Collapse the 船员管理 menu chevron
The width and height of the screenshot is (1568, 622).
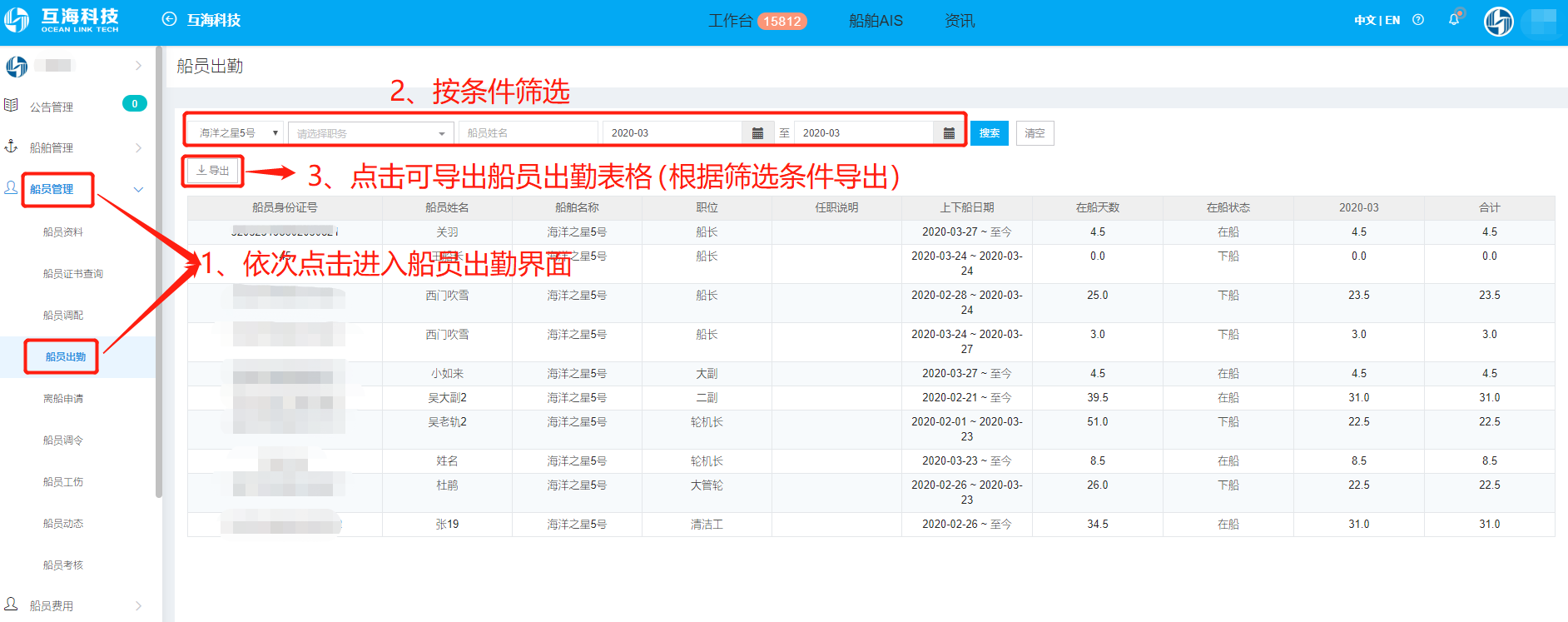point(138,190)
